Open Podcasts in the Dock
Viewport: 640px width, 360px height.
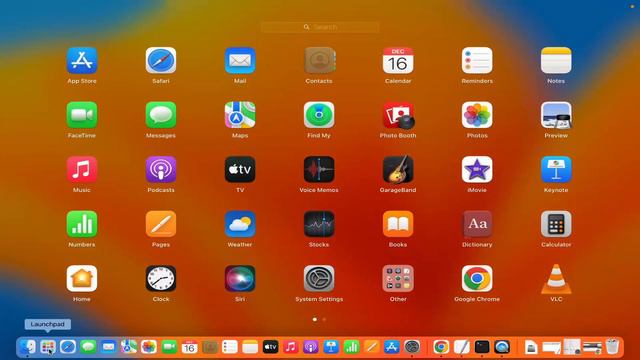click(x=311, y=347)
